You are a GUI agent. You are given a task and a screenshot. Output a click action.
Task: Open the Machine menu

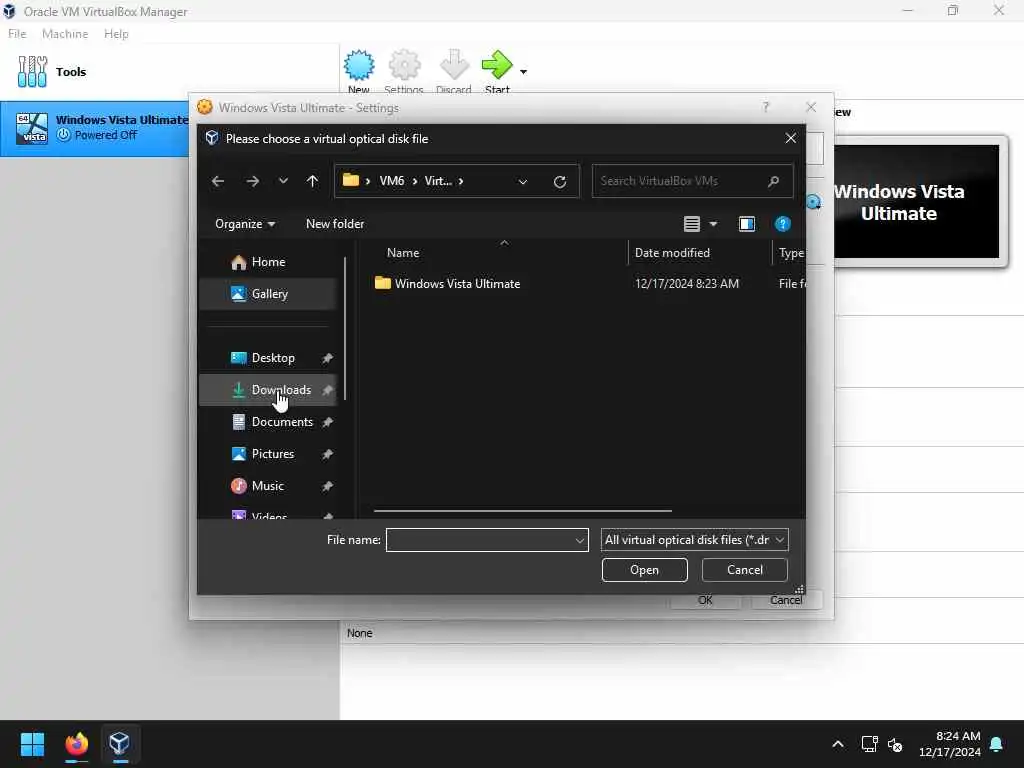point(65,34)
